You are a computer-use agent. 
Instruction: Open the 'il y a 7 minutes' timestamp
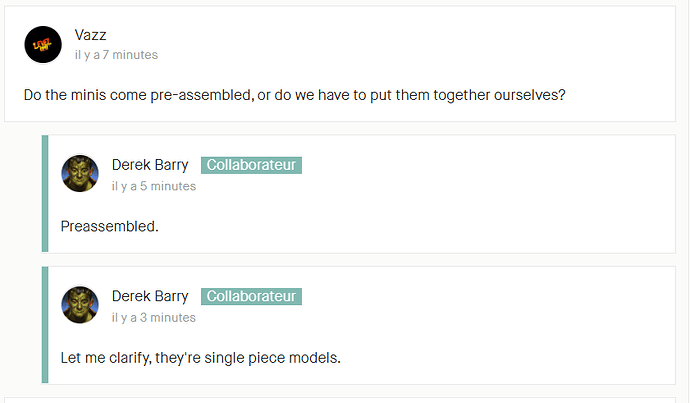(116, 55)
